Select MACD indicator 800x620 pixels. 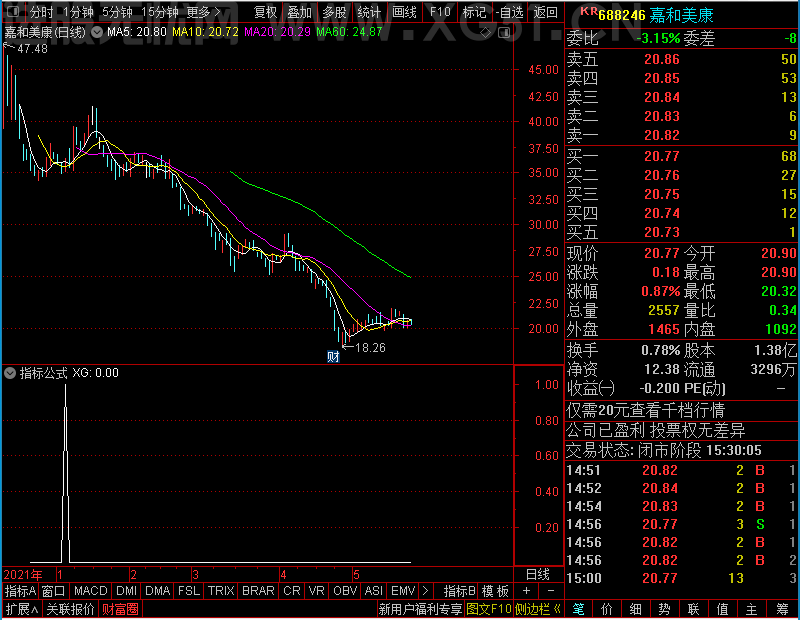click(91, 591)
